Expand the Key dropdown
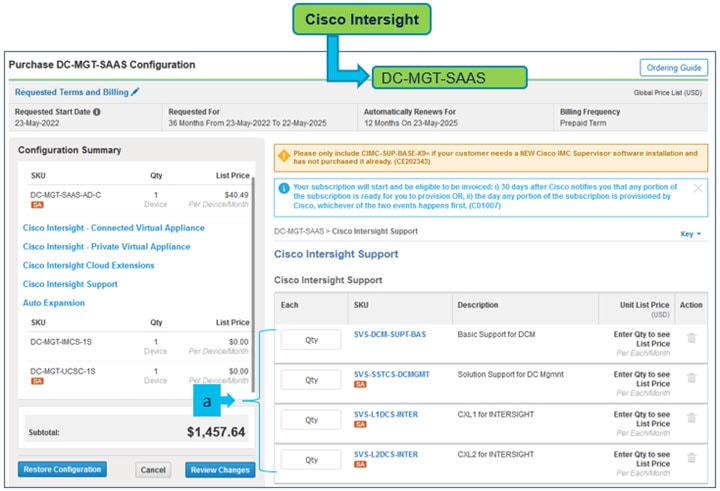The image size is (720, 491). [x=691, y=234]
